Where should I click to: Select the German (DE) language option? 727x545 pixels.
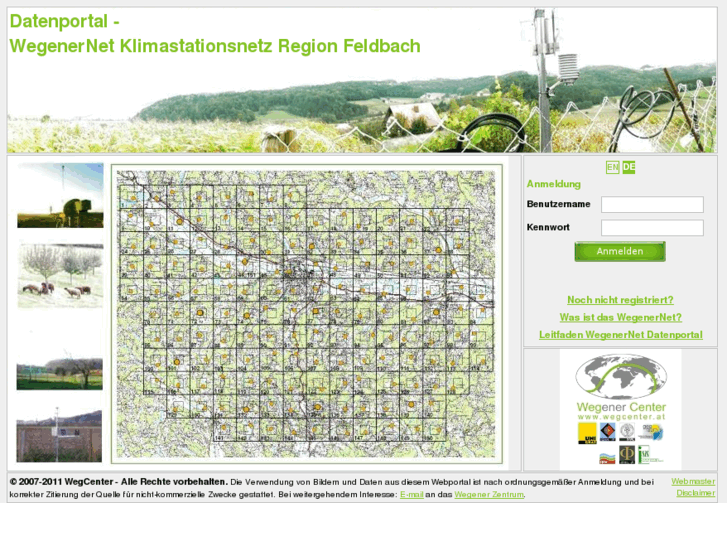click(x=629, y=167)
